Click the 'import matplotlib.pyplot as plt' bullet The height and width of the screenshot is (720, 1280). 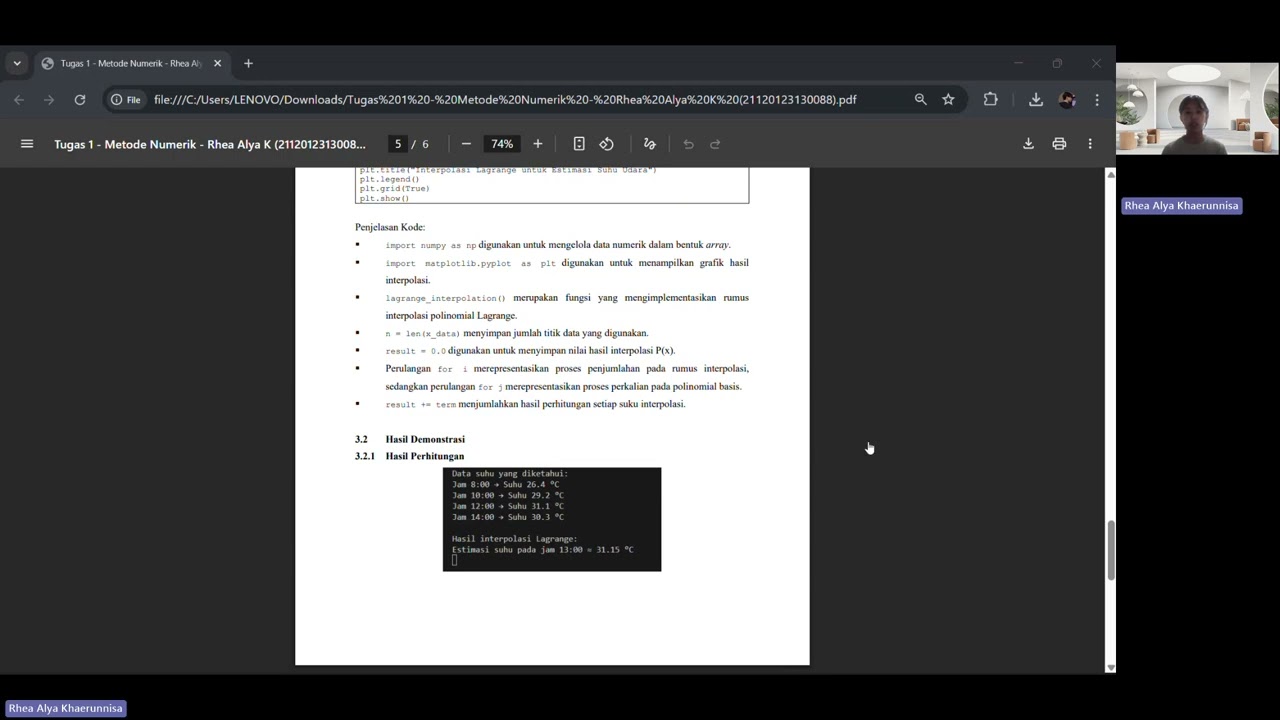coord(567,271)
